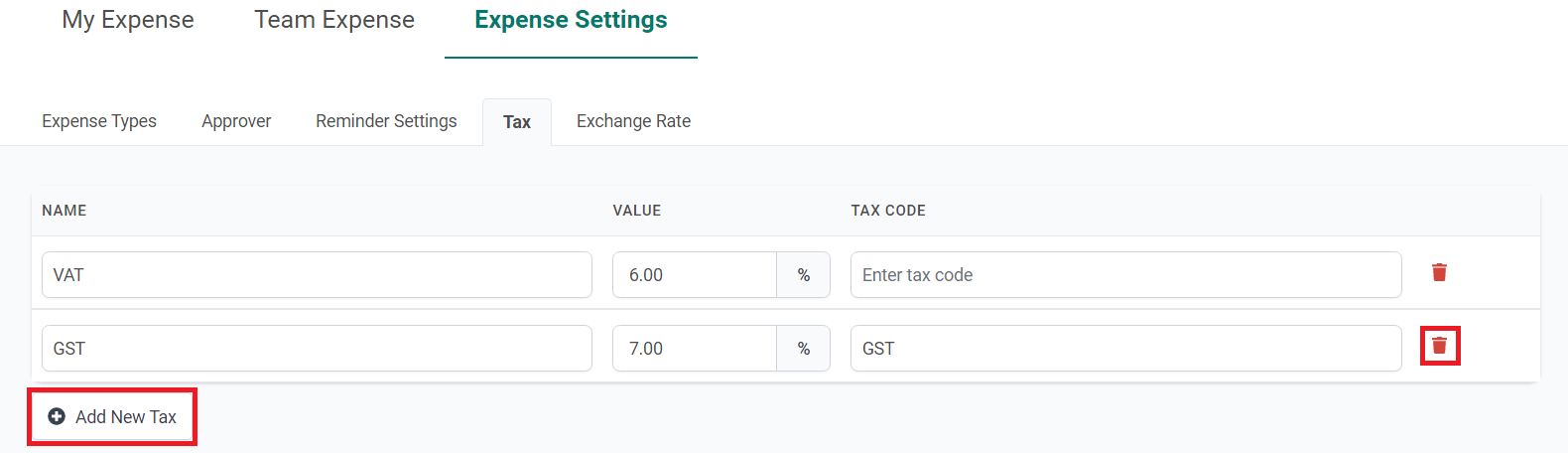Screen dimensions: 1568x453
Task: Switch to Reminder Settings sub-tab
Action: click(x=386, y=121)
